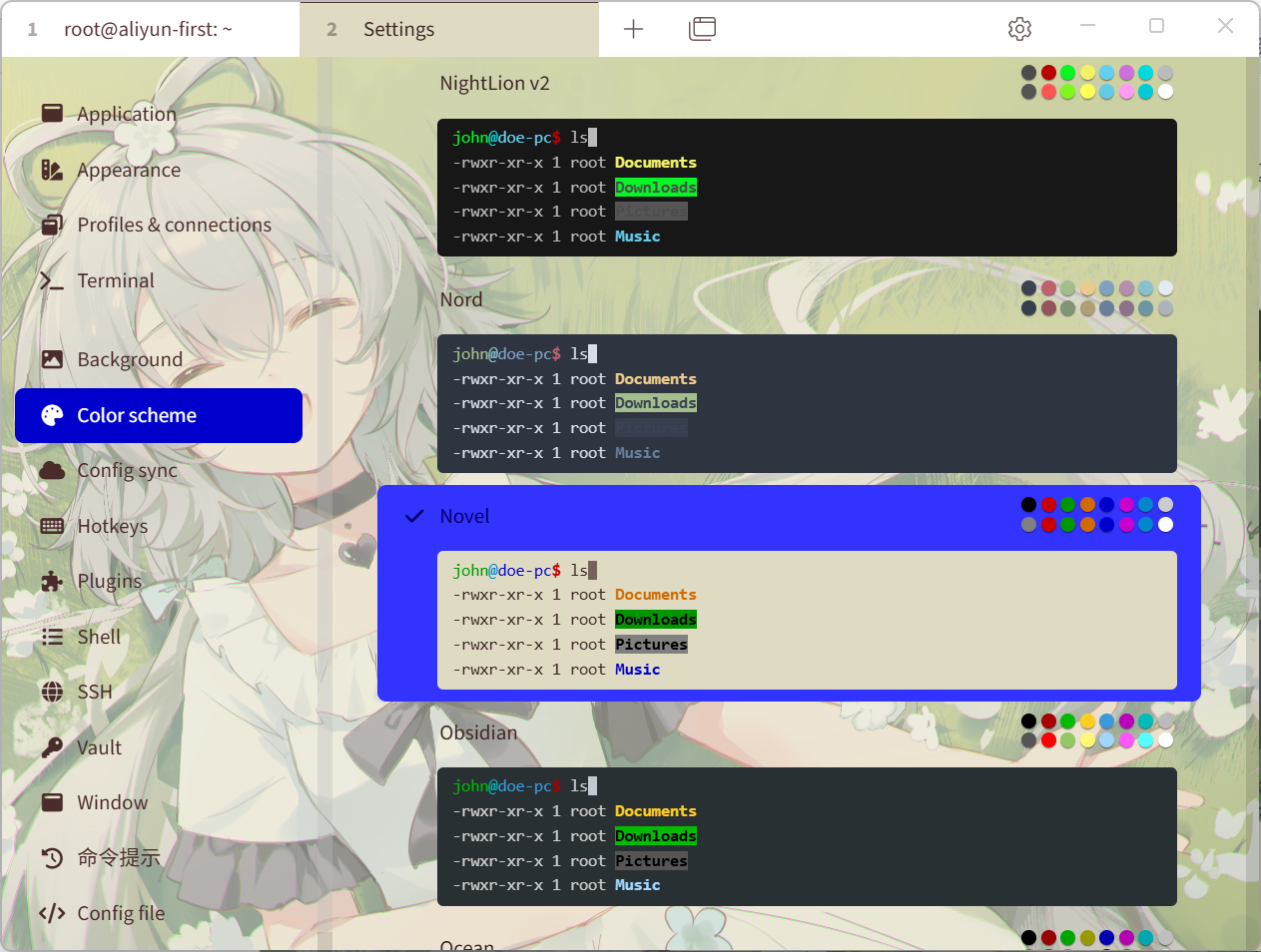Go to the SSH settings section
Screen dimensions: 1261x952
pyautogui.click(x=159, y=692)
